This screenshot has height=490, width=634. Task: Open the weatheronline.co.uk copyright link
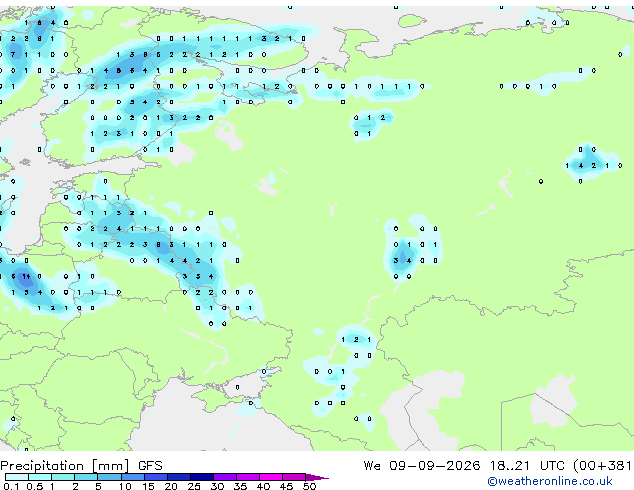550,481
